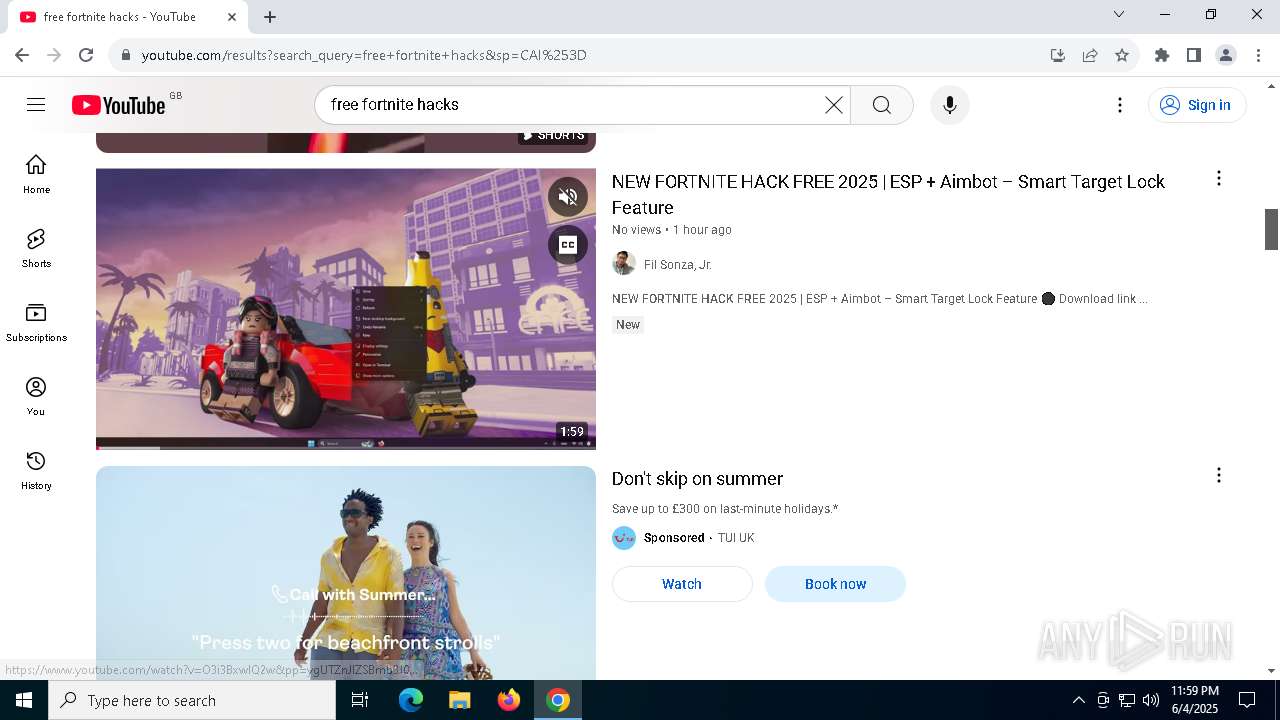Click the video description snippet text

point(879,299)
